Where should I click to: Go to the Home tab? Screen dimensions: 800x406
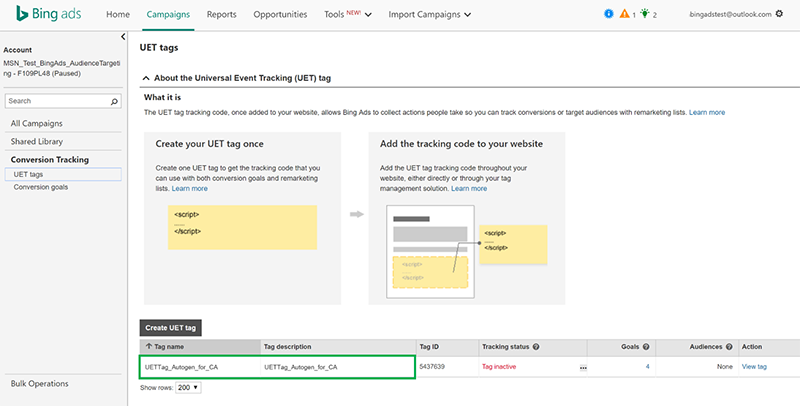pyautogui.click(x=118, y=14)
